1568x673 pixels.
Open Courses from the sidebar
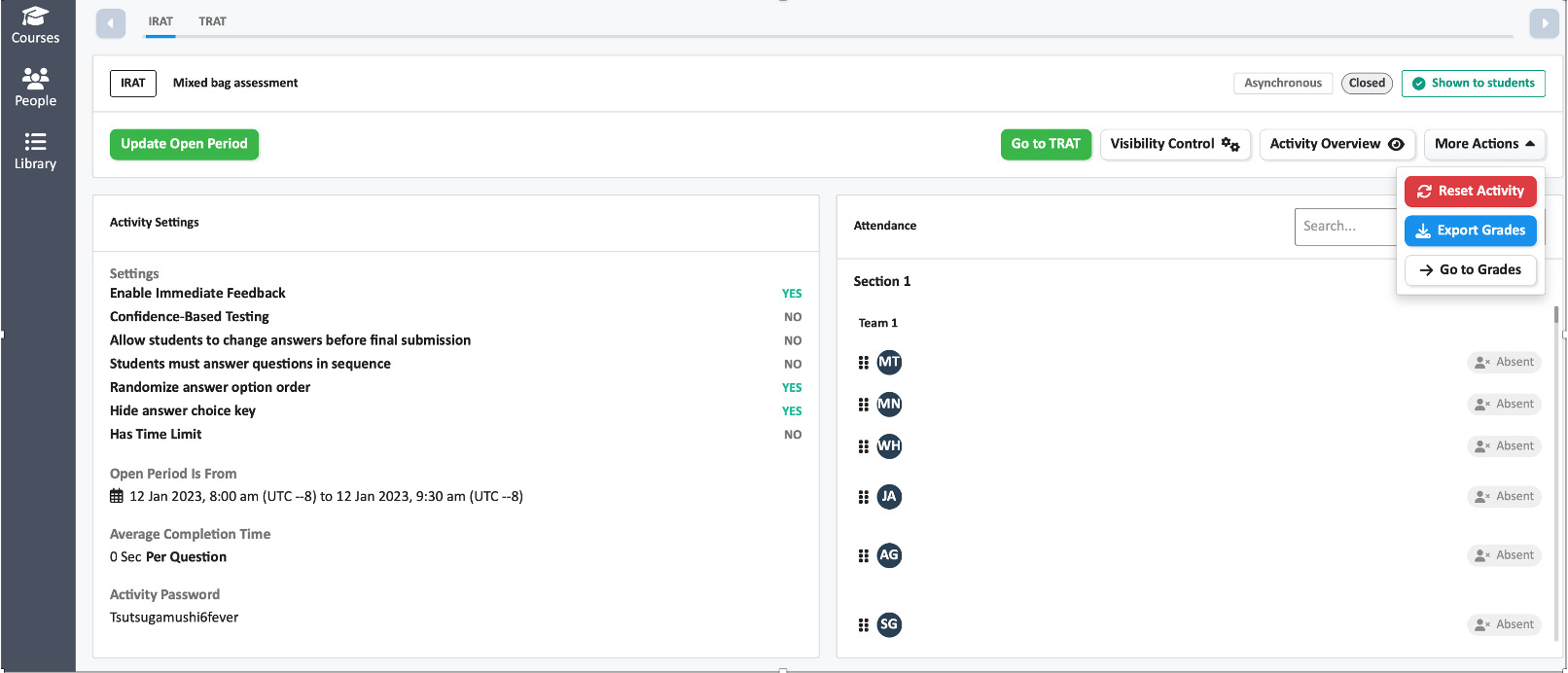[36, 25]
